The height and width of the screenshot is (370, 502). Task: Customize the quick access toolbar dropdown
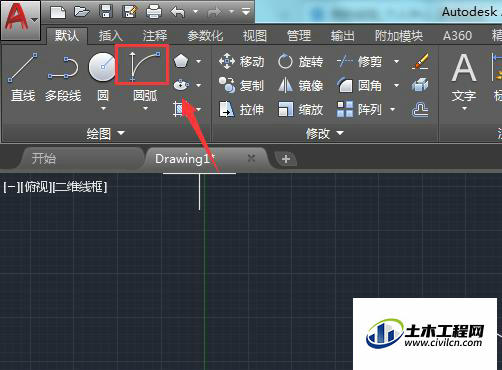coord(246,12)
